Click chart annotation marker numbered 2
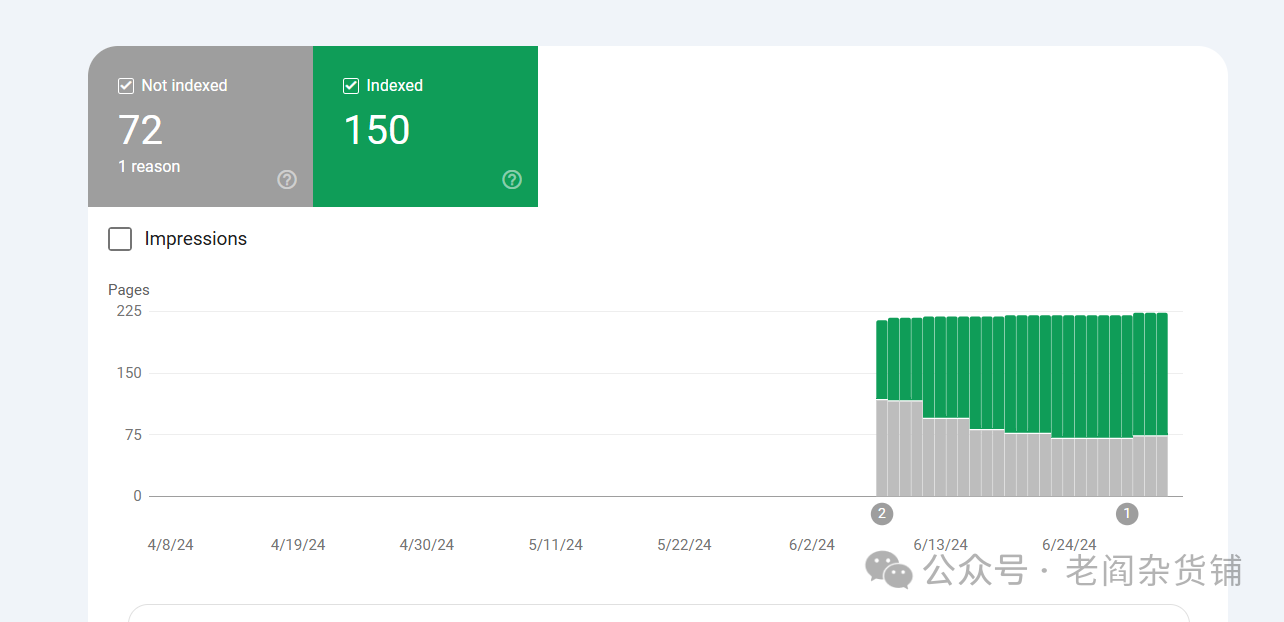Viewport: 1284px width, 622px height. click(882, 514)
